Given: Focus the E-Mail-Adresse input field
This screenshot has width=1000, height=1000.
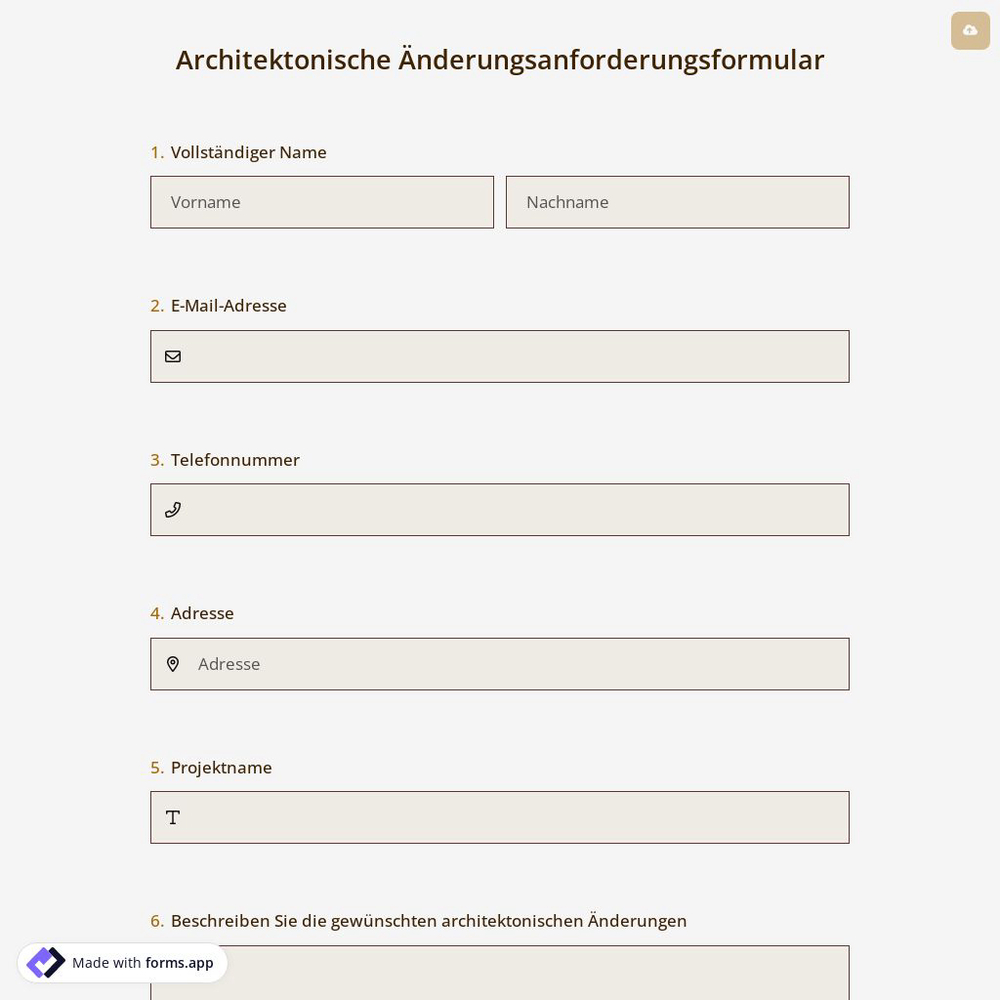Looking at the screenshot, I should 500,356.
